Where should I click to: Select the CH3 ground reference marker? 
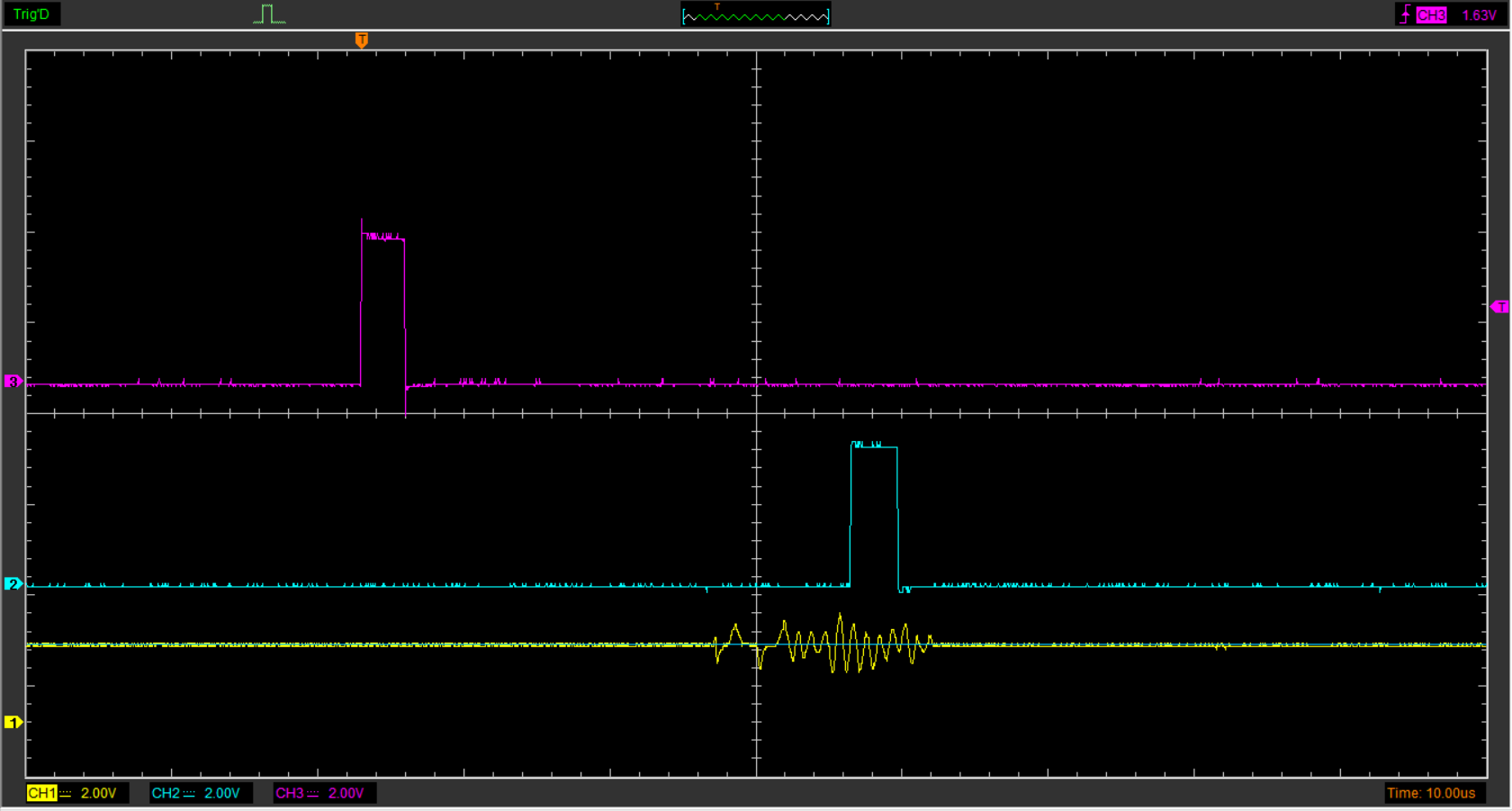(x=13, y=381)
